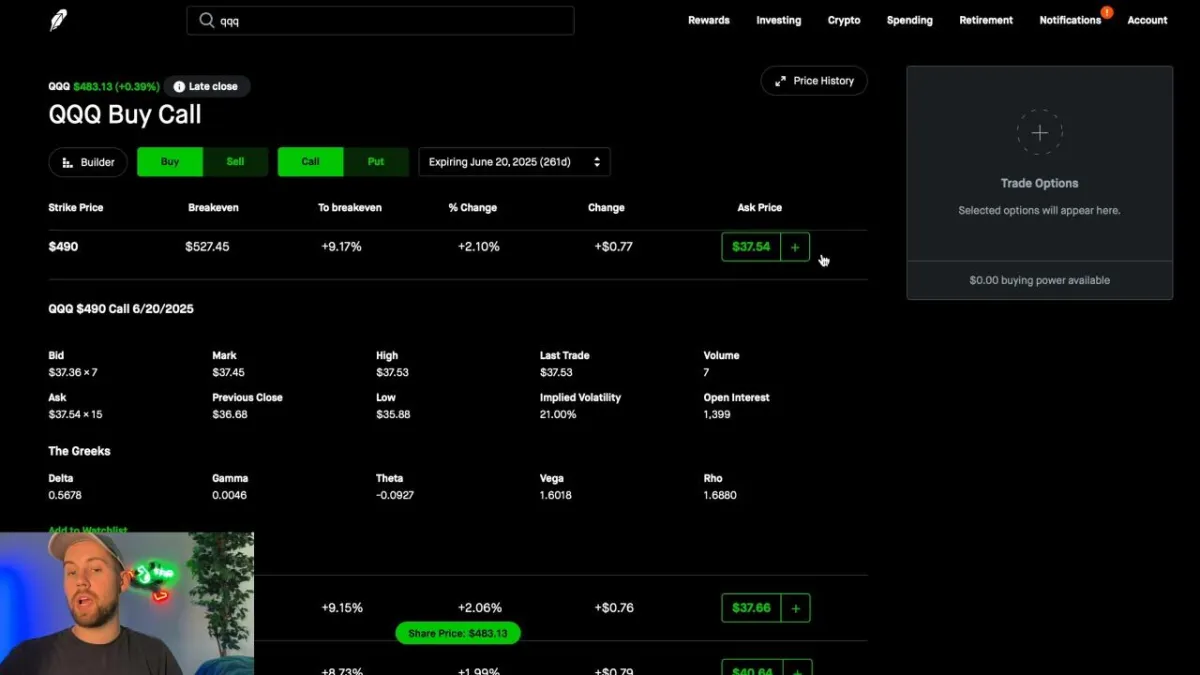
Task: Go to the Retirement page
Action: (x=986, y=20)
